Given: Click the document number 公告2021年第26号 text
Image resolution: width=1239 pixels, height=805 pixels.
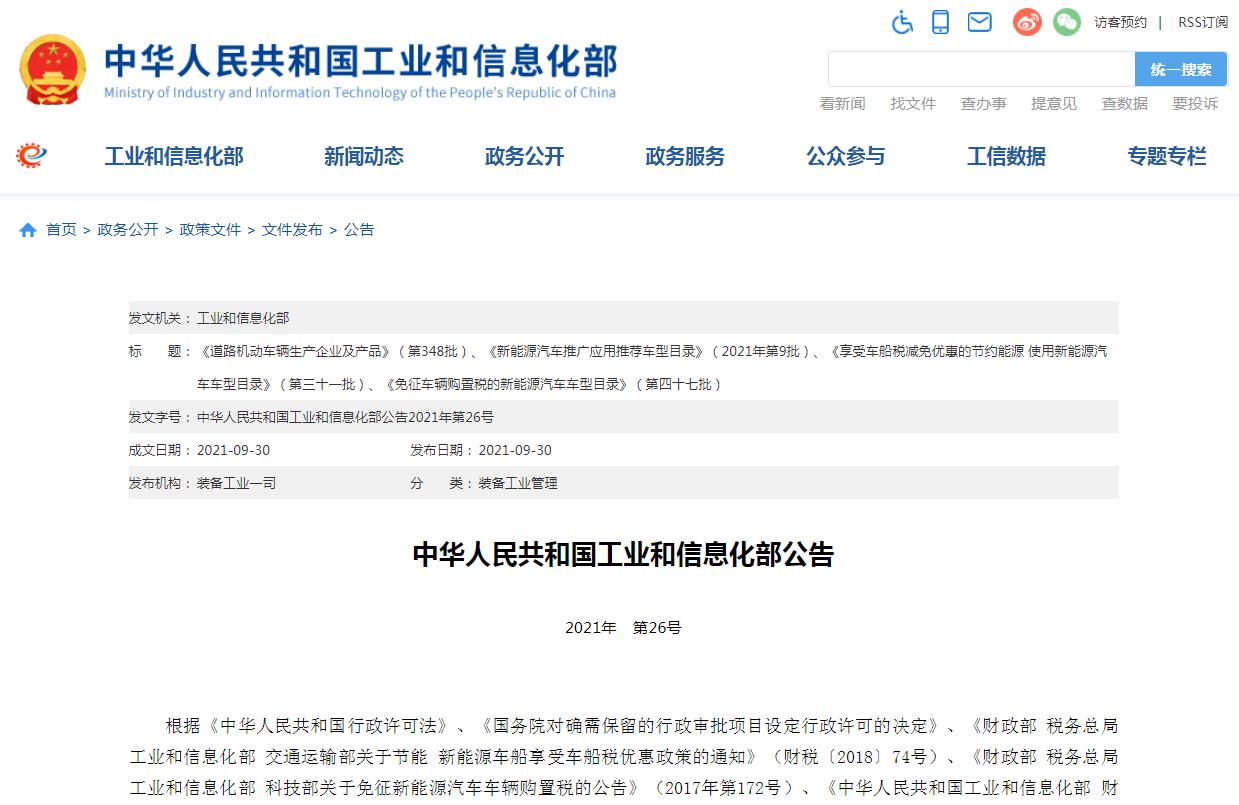Looking at the screenshot, I should click(345, 417).
